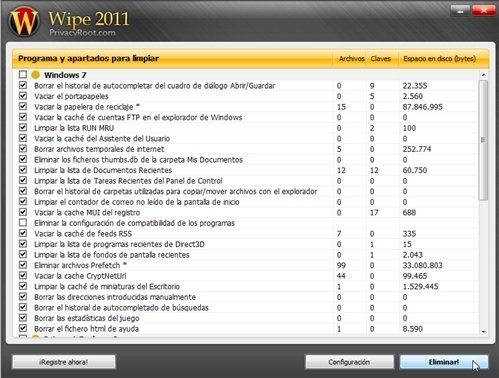
Task: Select row 'Borrar el historial de autocompletado de búsquedas'
Action: click(x=247, y=307)
